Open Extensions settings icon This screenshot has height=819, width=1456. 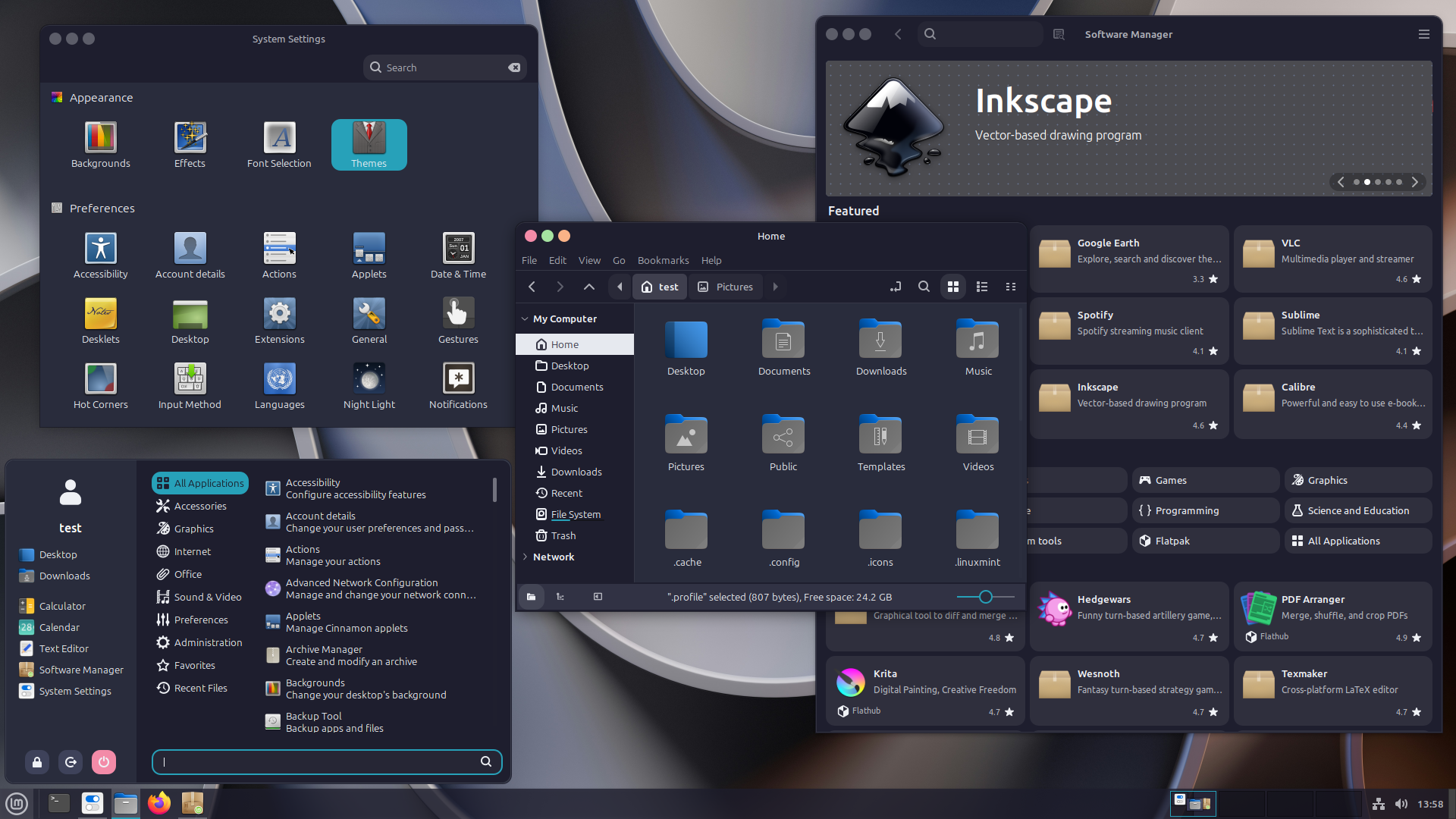click(x=279, y=321)
